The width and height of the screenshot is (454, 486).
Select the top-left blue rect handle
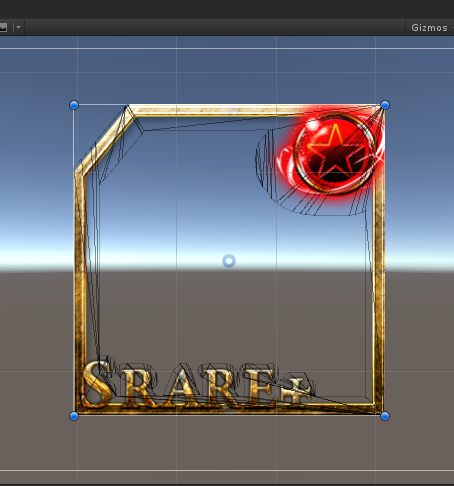[74, 105]
